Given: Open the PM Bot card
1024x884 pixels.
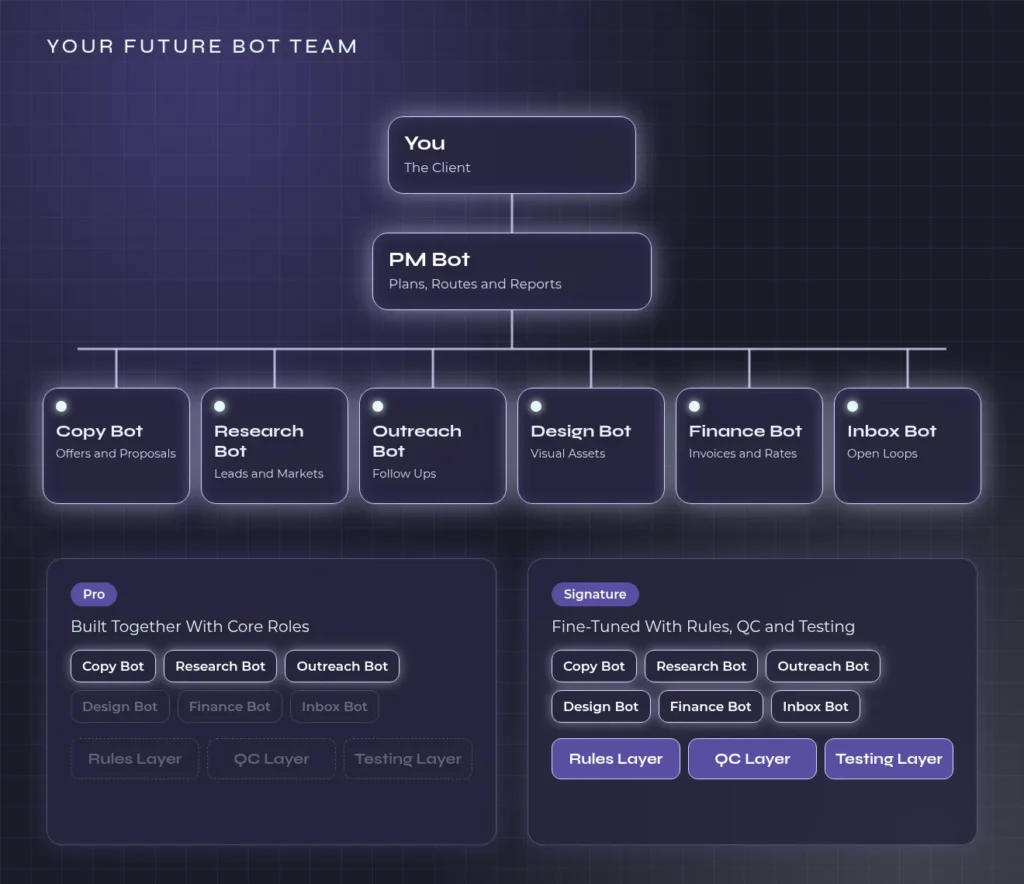Looking at the screenshot, I should [x=512, y=271].
